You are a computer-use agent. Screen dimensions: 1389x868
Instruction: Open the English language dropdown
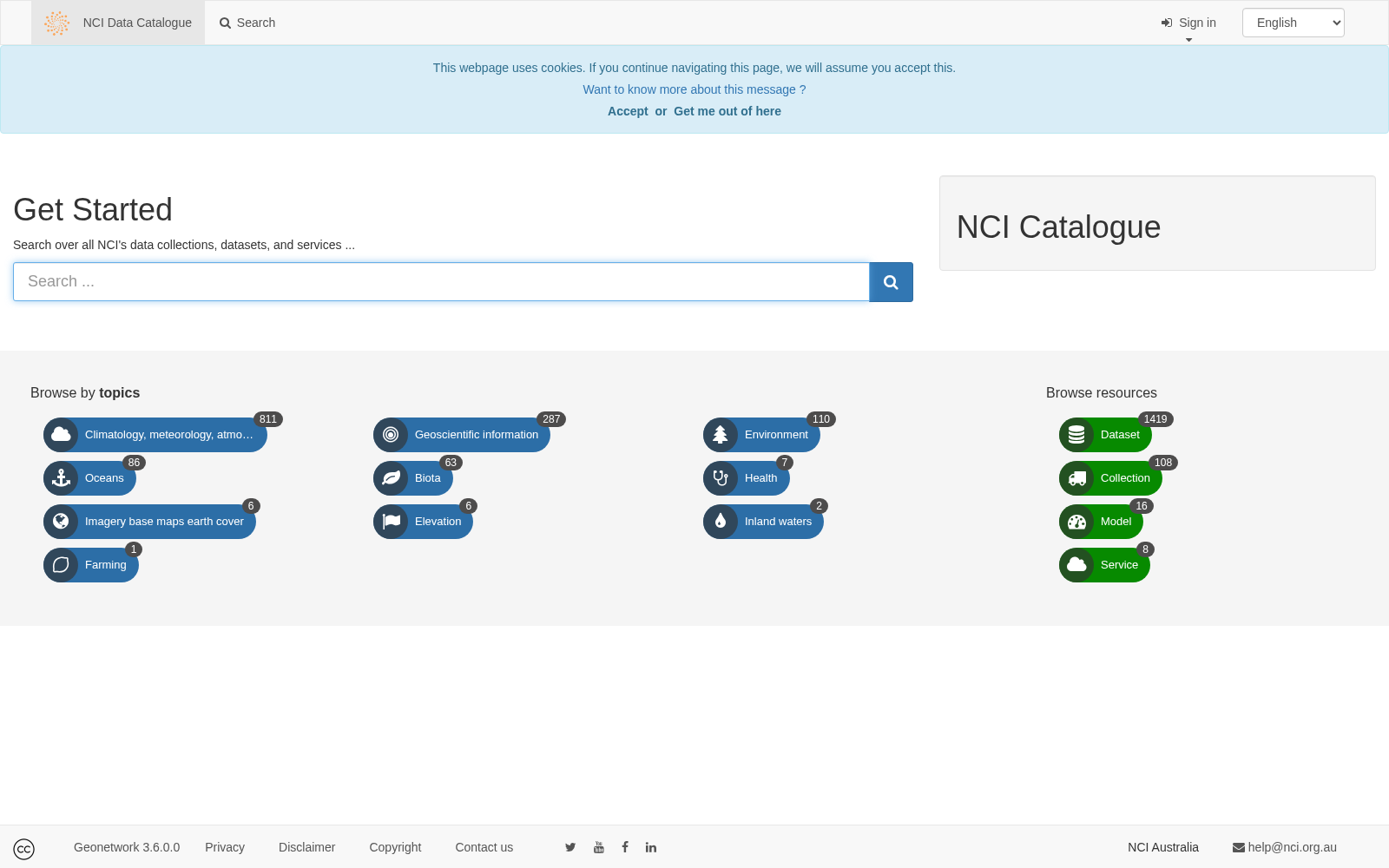[x=1294, y=23]
